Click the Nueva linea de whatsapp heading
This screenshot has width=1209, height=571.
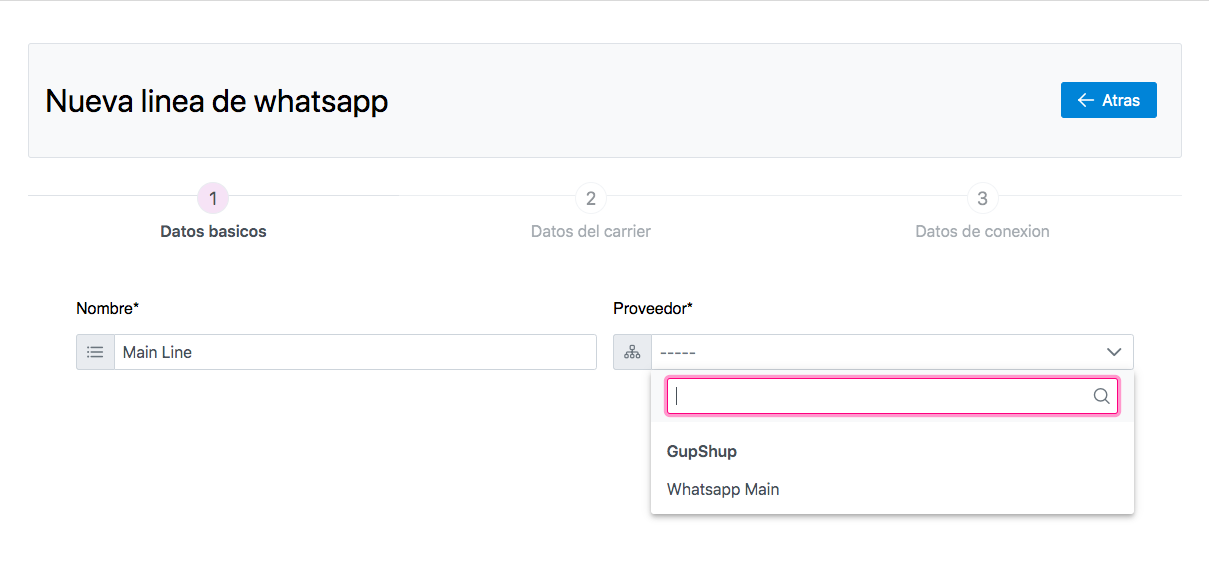point(217,101)
